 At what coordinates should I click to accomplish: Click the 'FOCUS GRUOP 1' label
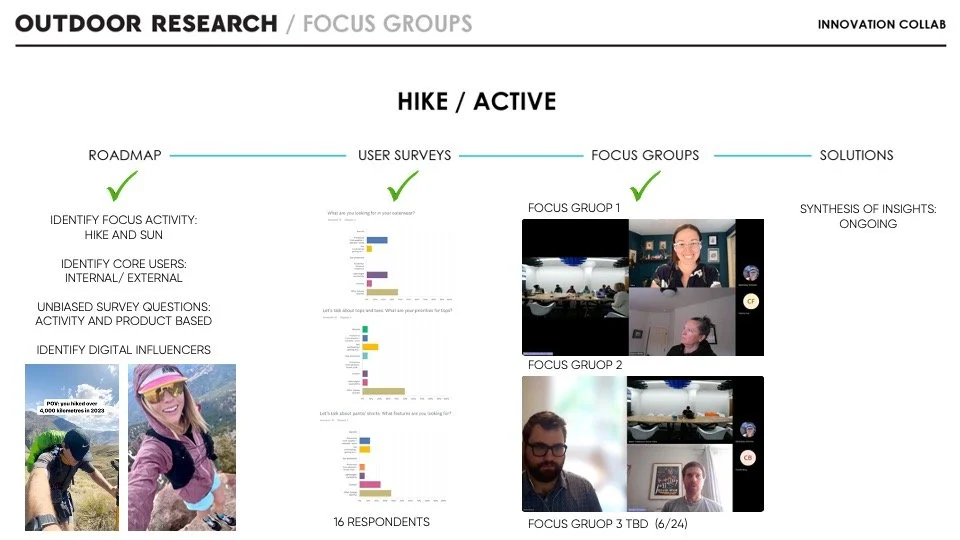pyautogui.click(x=574, y=208)
